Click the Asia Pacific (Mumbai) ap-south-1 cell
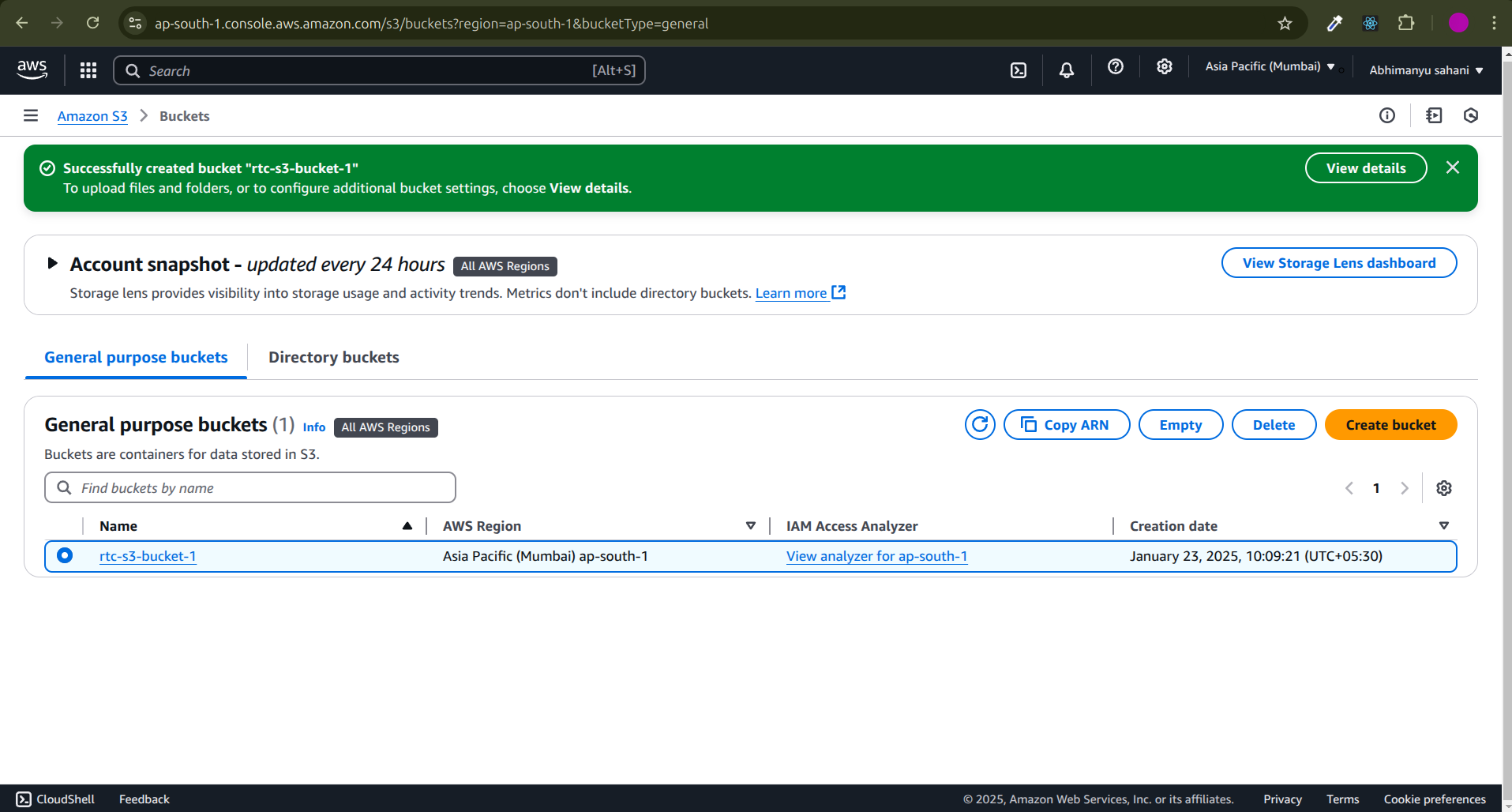The image size is (1512, 812). [x=545, y=556]
